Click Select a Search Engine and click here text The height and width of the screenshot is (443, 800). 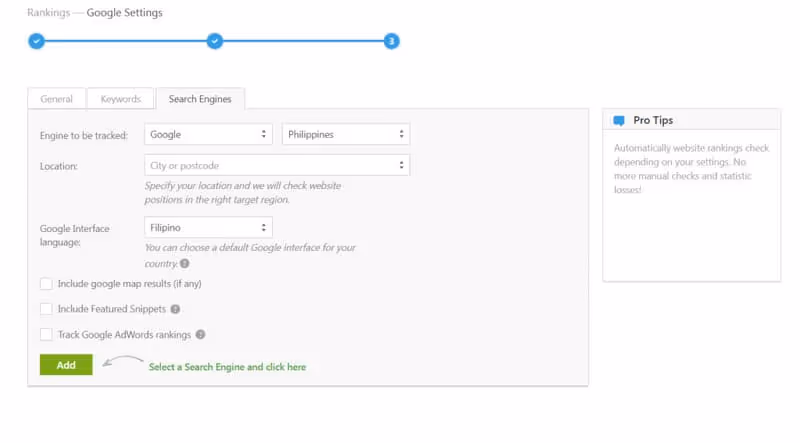click(x=227, y=367)
